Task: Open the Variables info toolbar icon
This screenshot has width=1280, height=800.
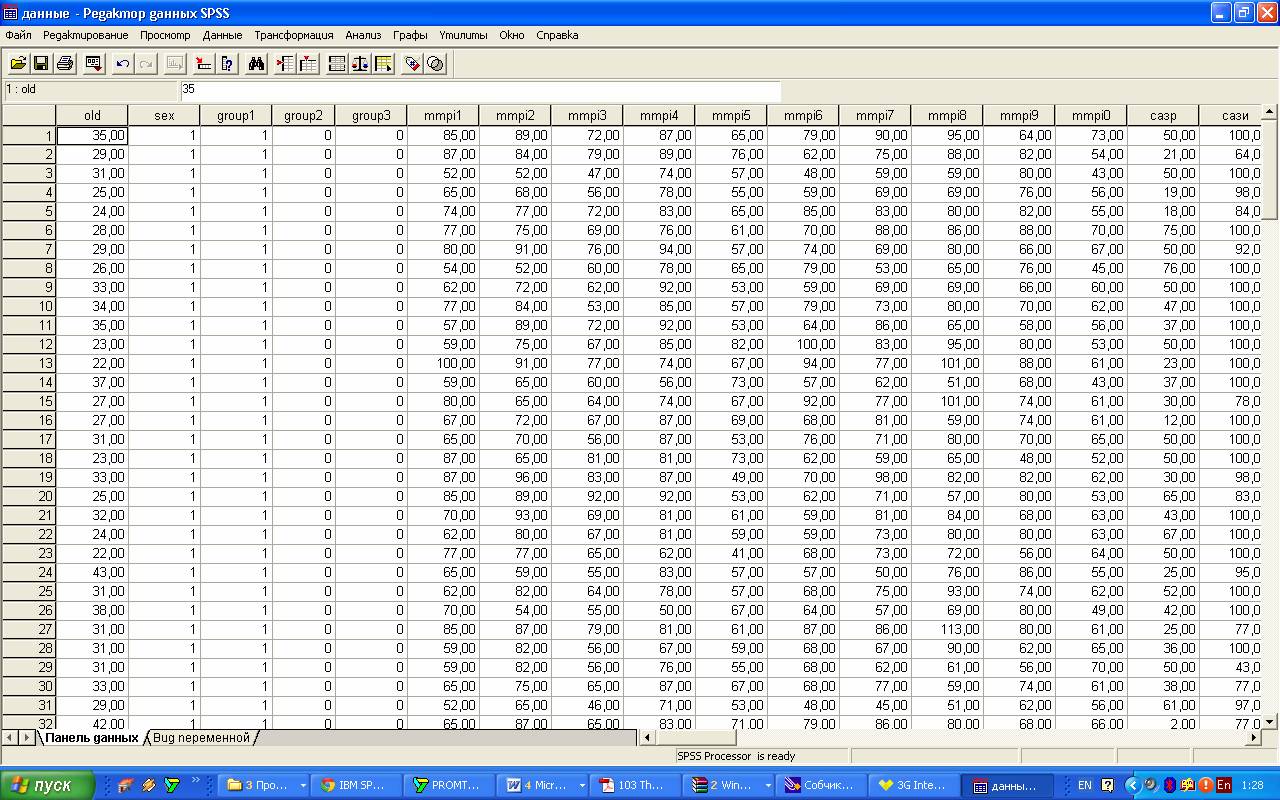Action: 227,64
